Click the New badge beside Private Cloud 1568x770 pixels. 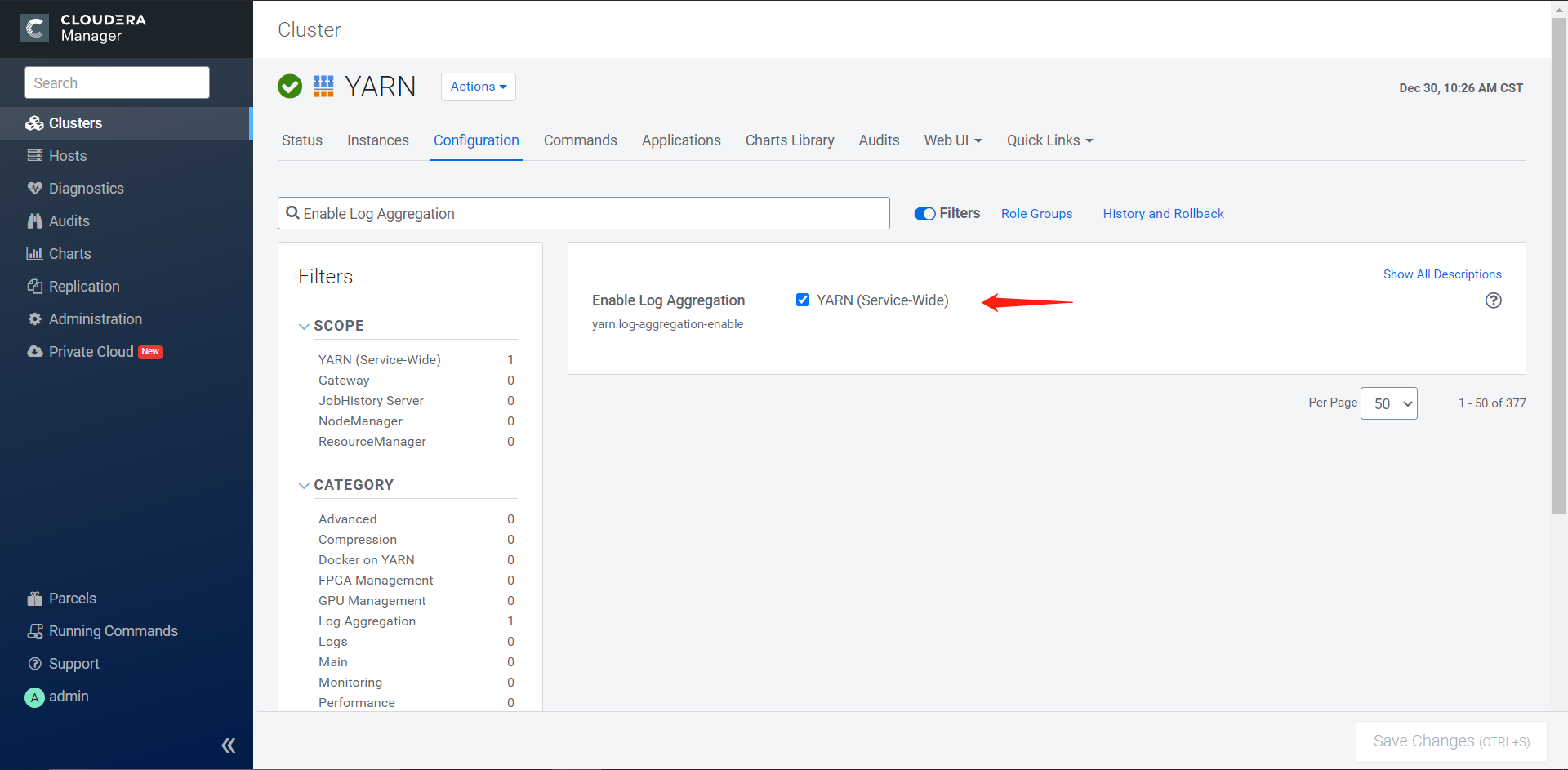[150, 352]
